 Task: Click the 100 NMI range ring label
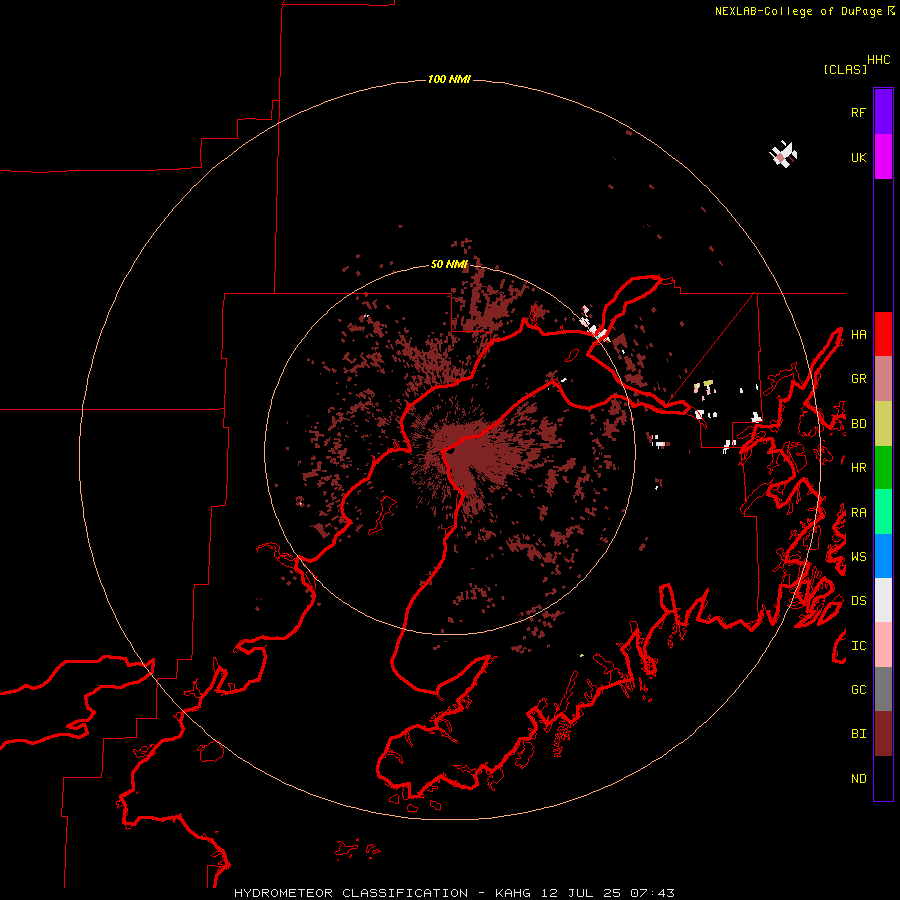click(x=449, y=79)
